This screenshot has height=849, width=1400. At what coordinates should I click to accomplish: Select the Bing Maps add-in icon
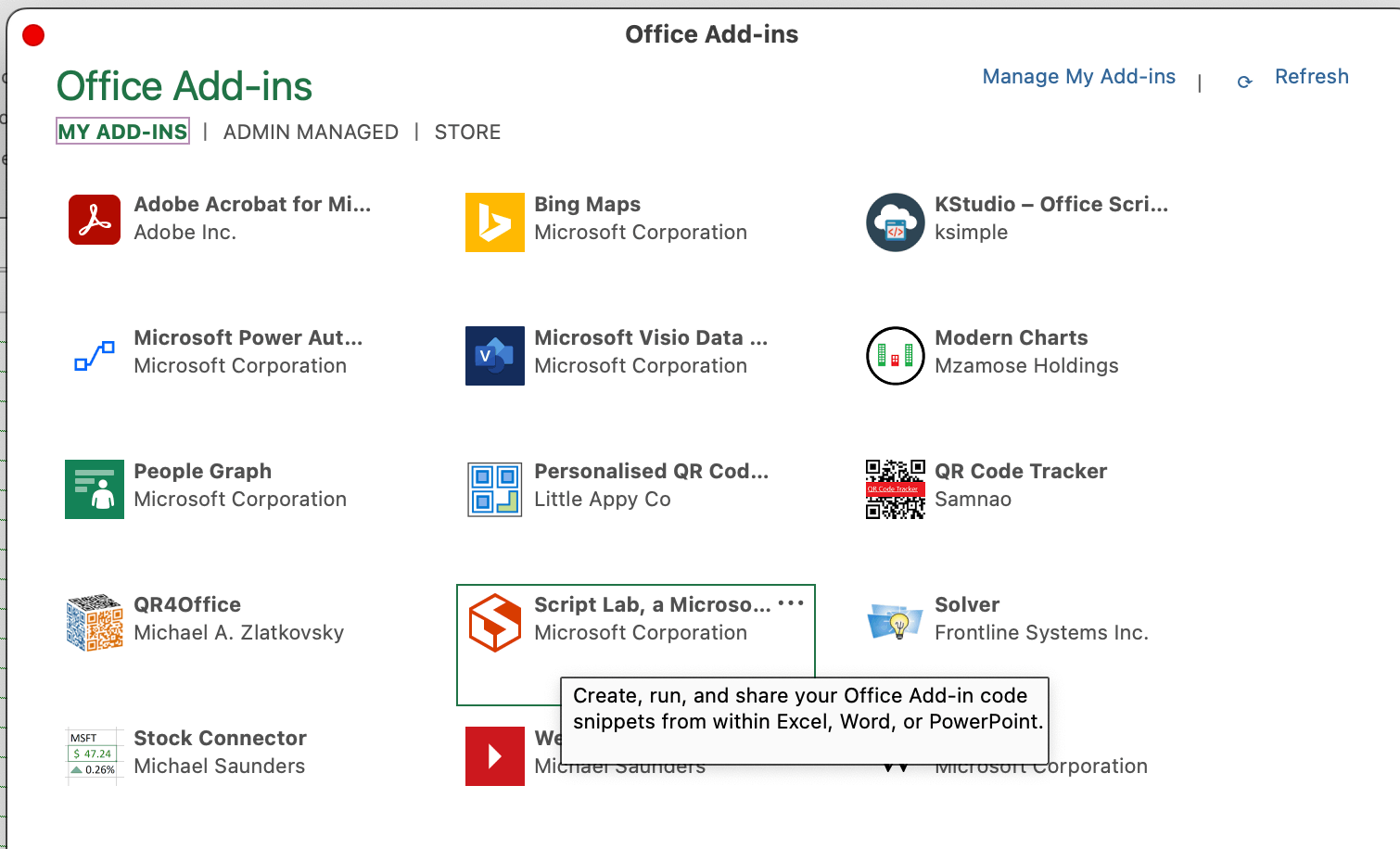[495, 222]
